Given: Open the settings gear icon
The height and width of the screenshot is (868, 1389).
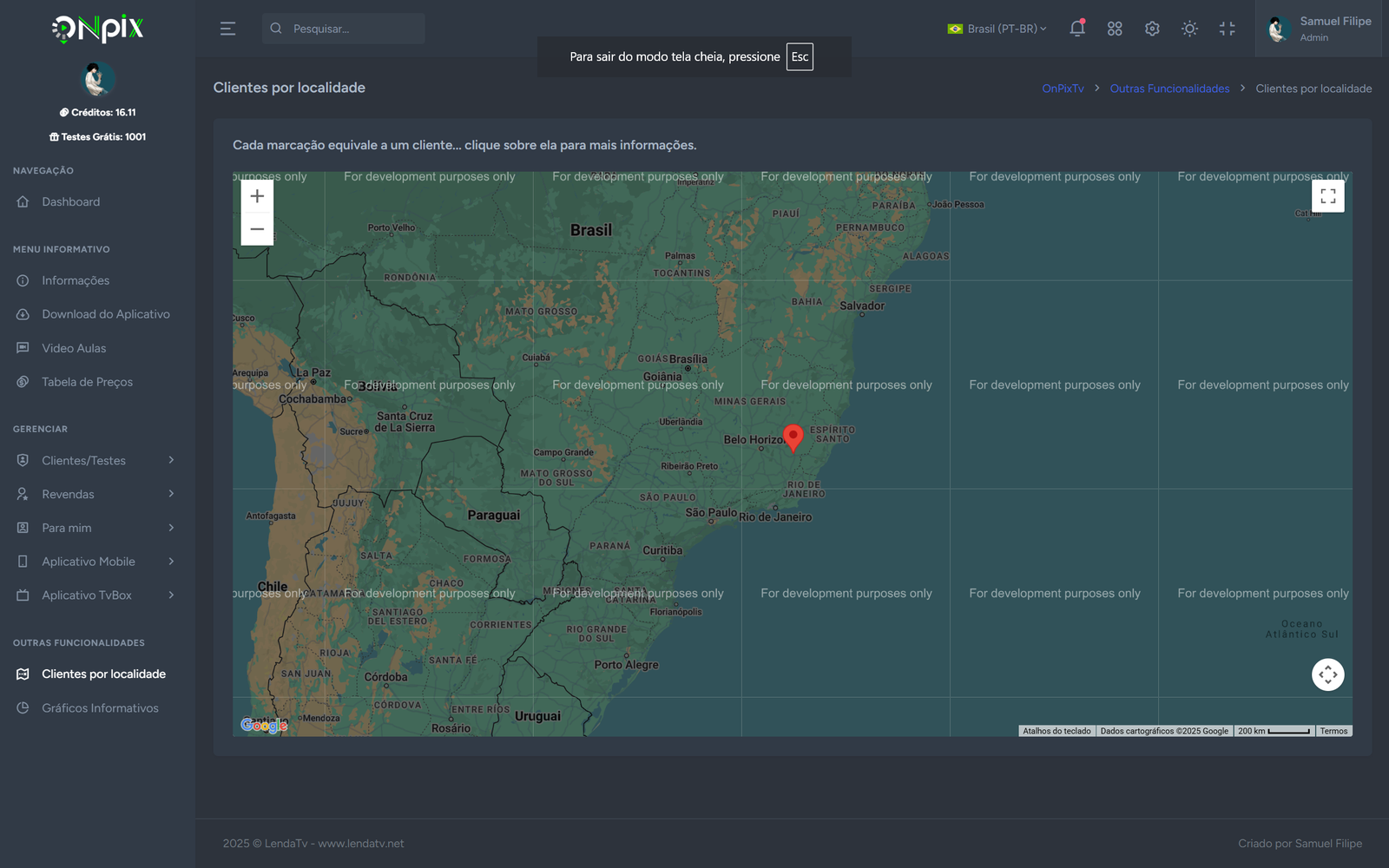Looking at the screenshot, I should tap(1152, 29).
